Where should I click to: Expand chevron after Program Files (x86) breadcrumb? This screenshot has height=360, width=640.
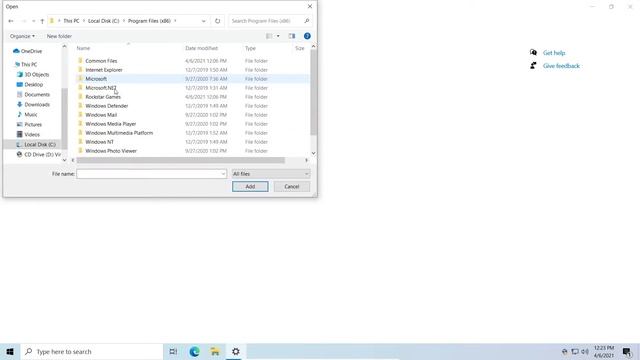175,21
